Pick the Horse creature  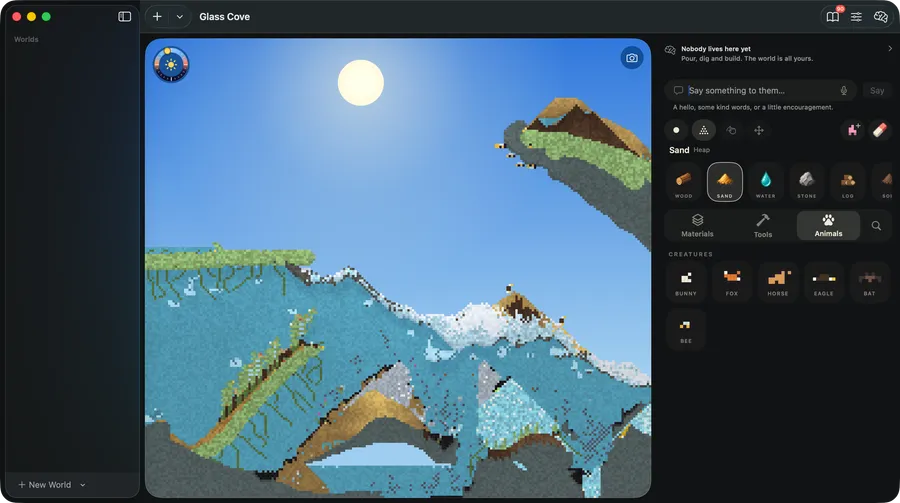pos(778,282)
